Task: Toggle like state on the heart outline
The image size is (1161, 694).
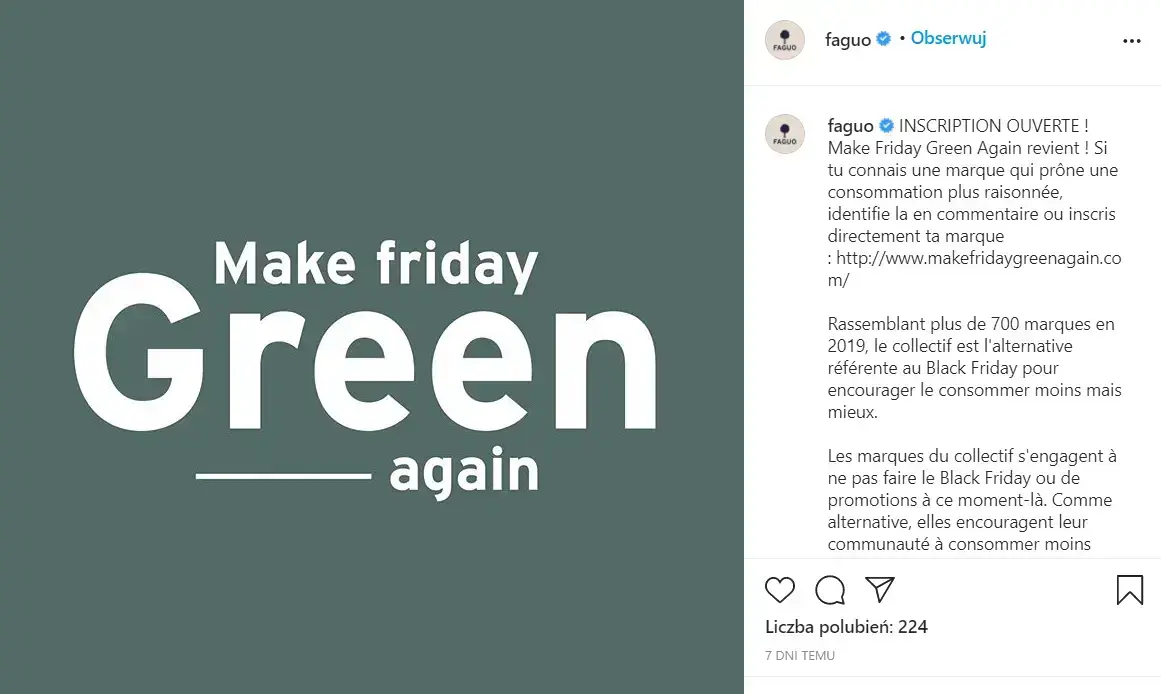Action: tap(779, 590)
